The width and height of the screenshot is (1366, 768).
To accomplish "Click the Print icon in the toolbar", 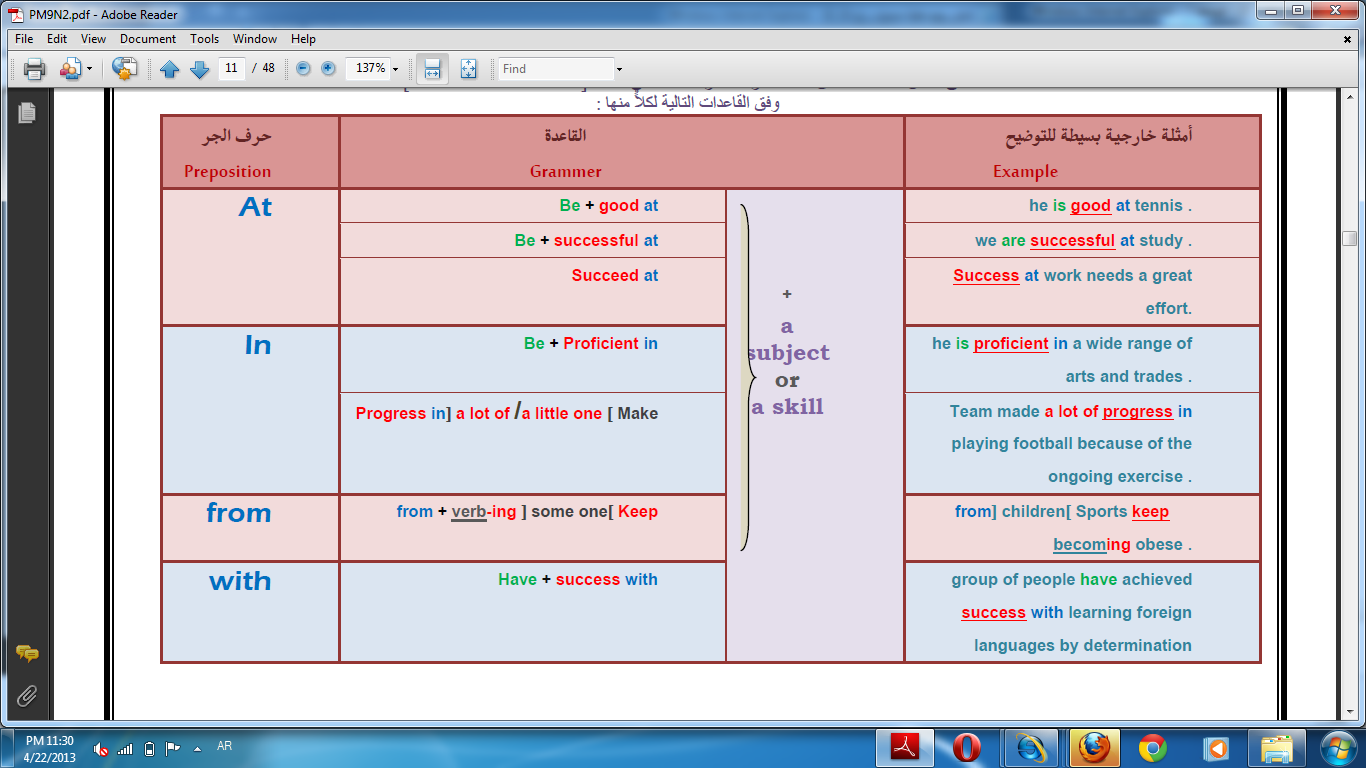I will pyautogui.click(x=35, y=69).
